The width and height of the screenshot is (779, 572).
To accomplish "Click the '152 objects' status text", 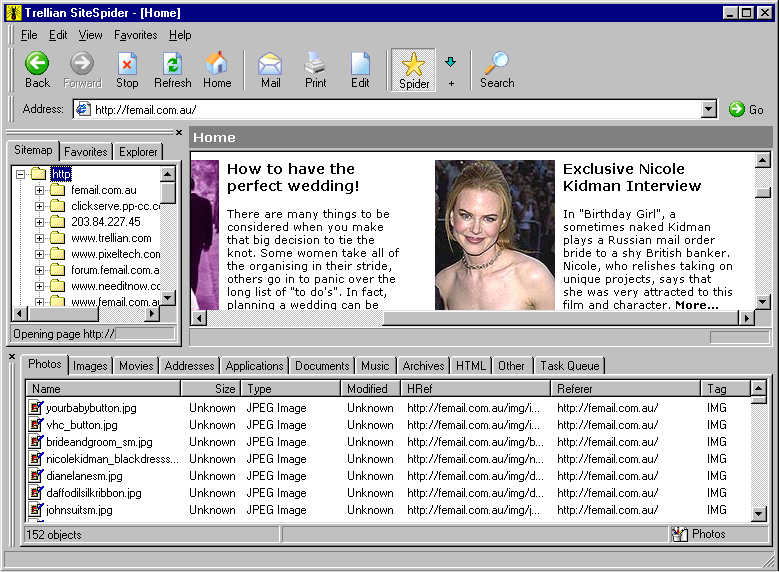I will 54,535.
